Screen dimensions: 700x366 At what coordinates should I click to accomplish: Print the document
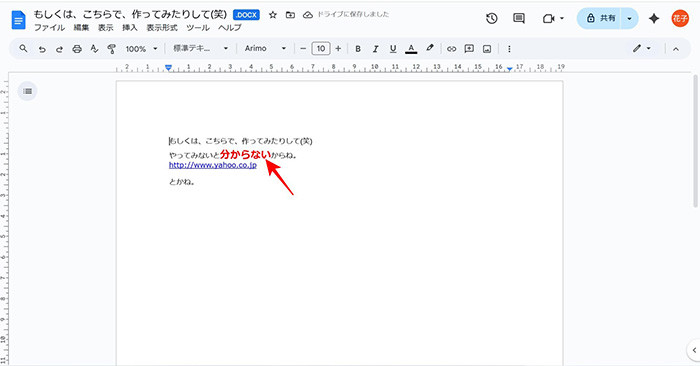point(77,49)
